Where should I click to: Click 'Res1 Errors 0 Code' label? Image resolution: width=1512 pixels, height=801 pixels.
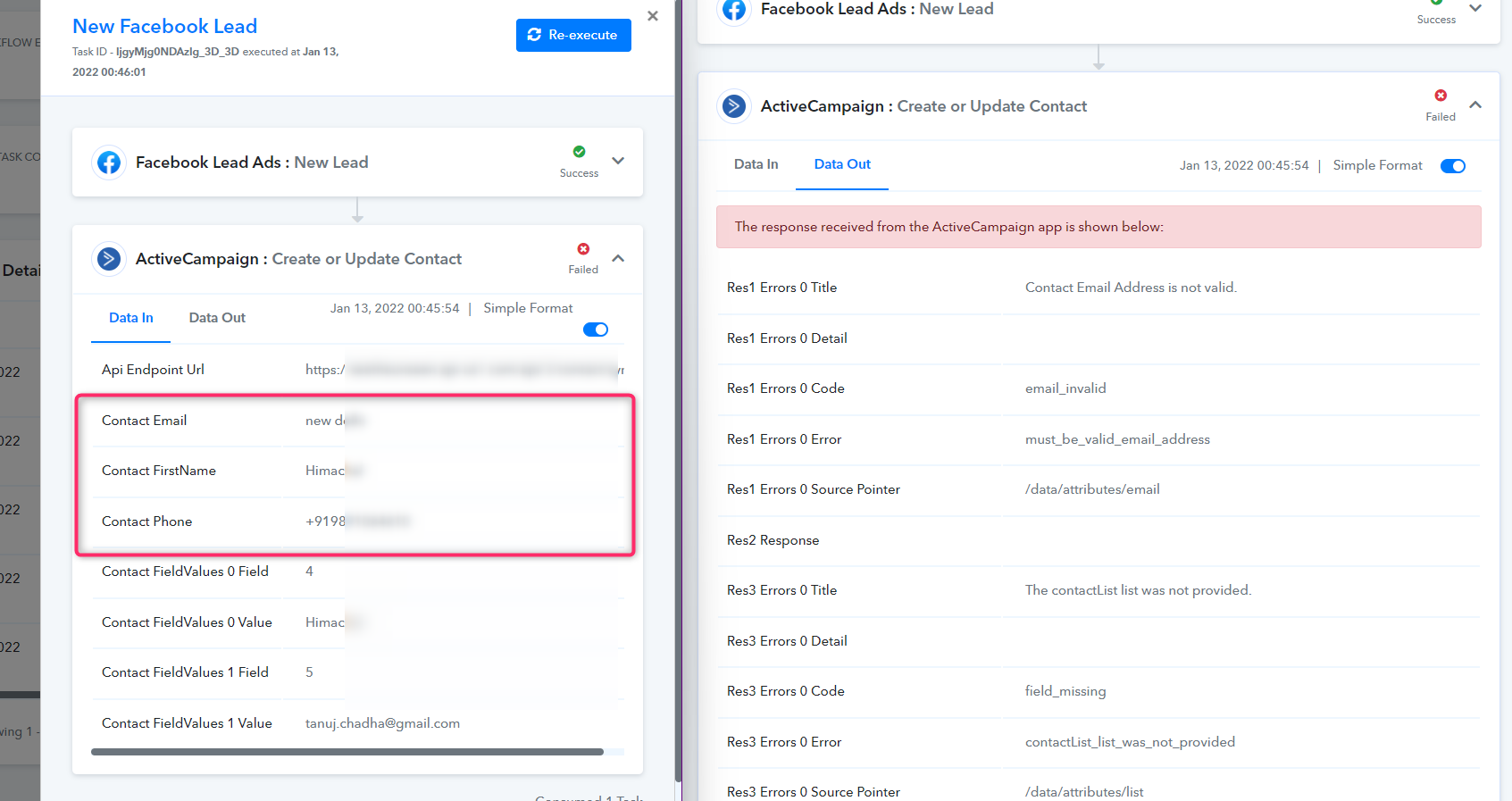pos(785,388)
